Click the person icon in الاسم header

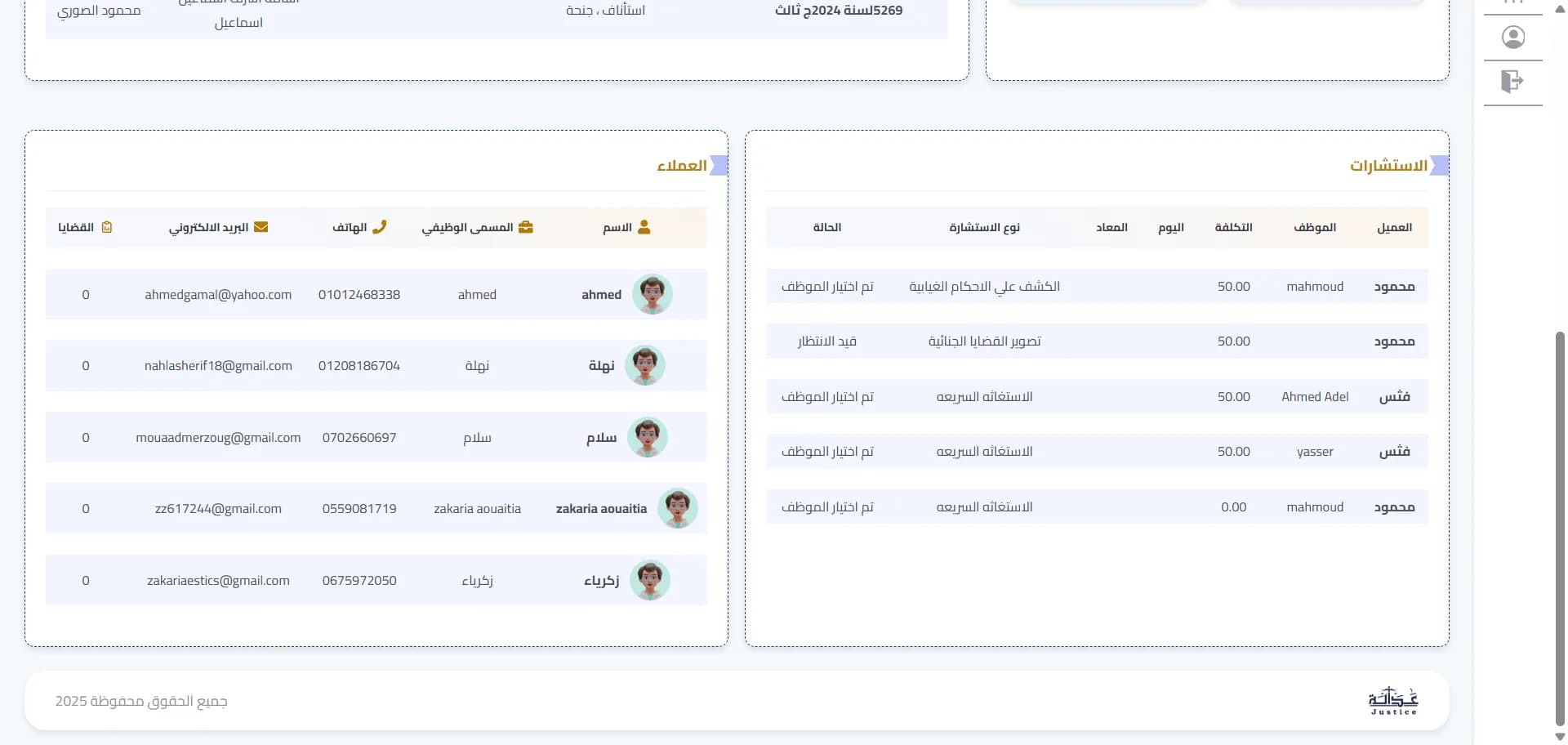tap(644, 227)
